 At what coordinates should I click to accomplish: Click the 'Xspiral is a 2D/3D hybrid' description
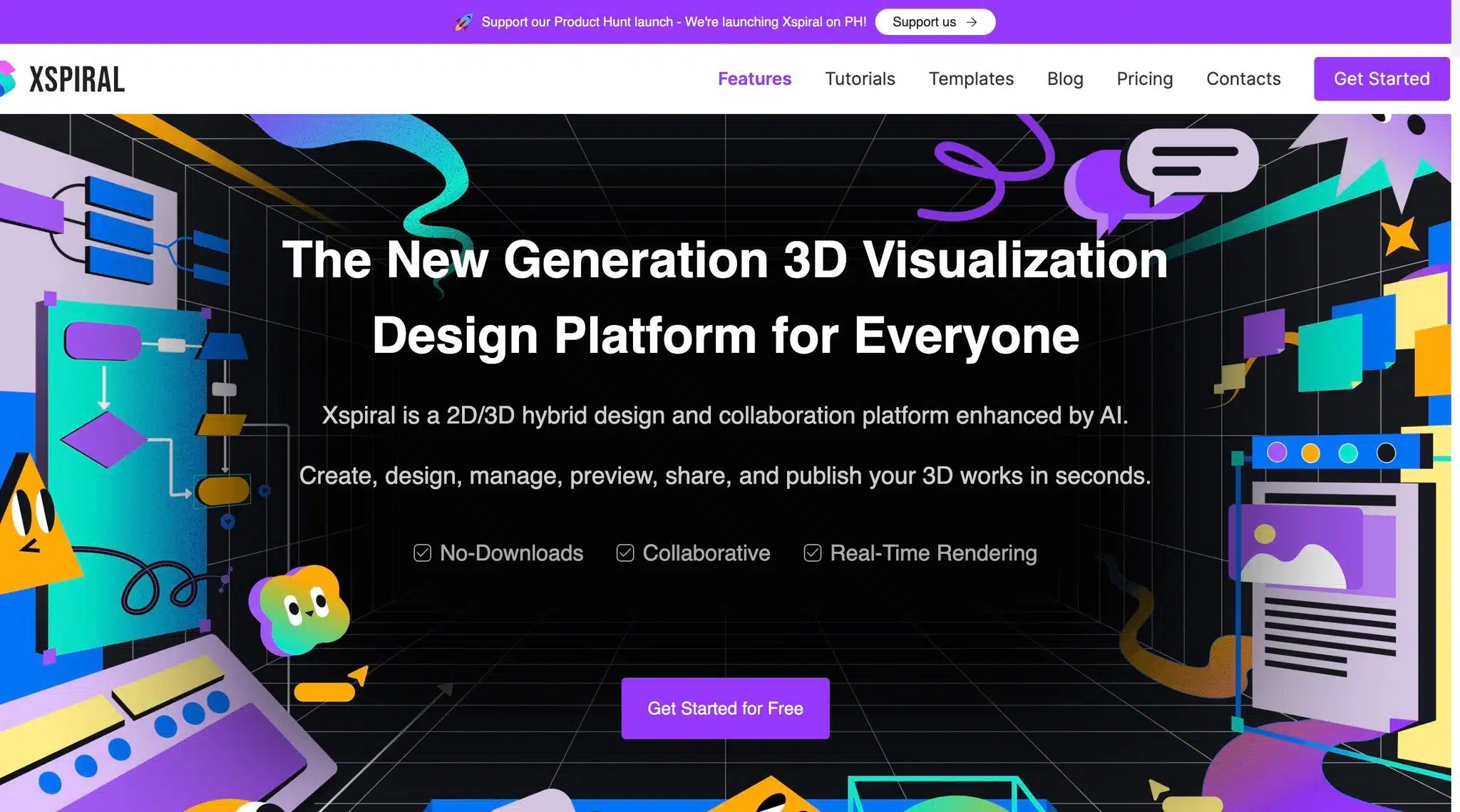pyautogui.click(x=725, y=415)
